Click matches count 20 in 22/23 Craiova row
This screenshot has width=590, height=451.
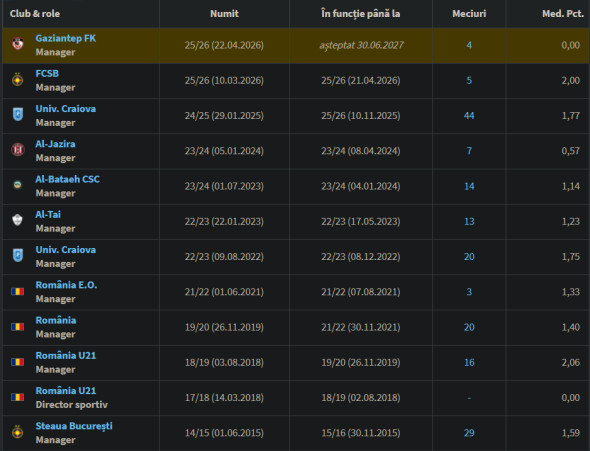point(469,257)
